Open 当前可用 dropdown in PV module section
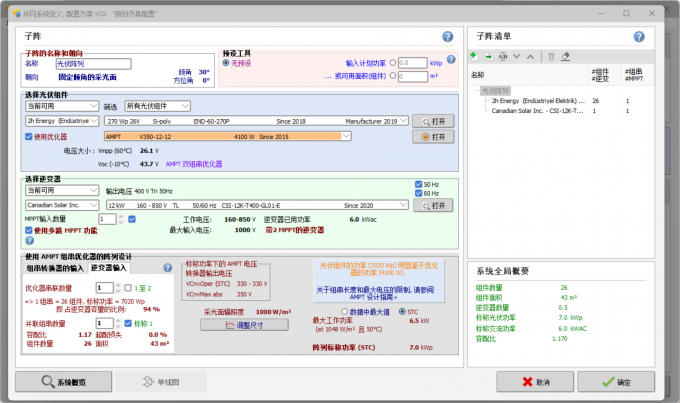This screenshot has width=680, height=403. click(62, 106)
